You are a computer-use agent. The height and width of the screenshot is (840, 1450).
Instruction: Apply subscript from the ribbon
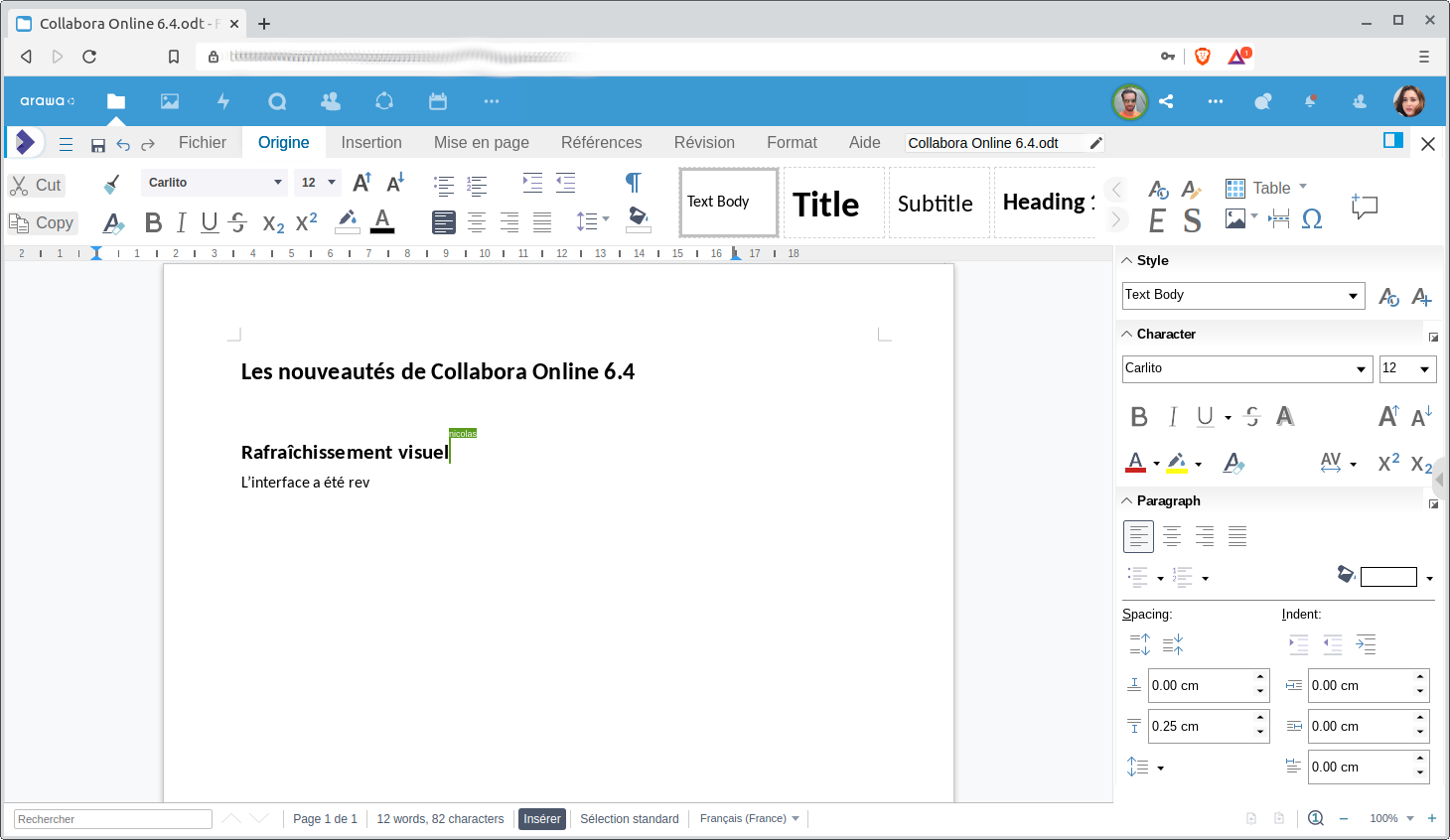click(x=273, y=223)
